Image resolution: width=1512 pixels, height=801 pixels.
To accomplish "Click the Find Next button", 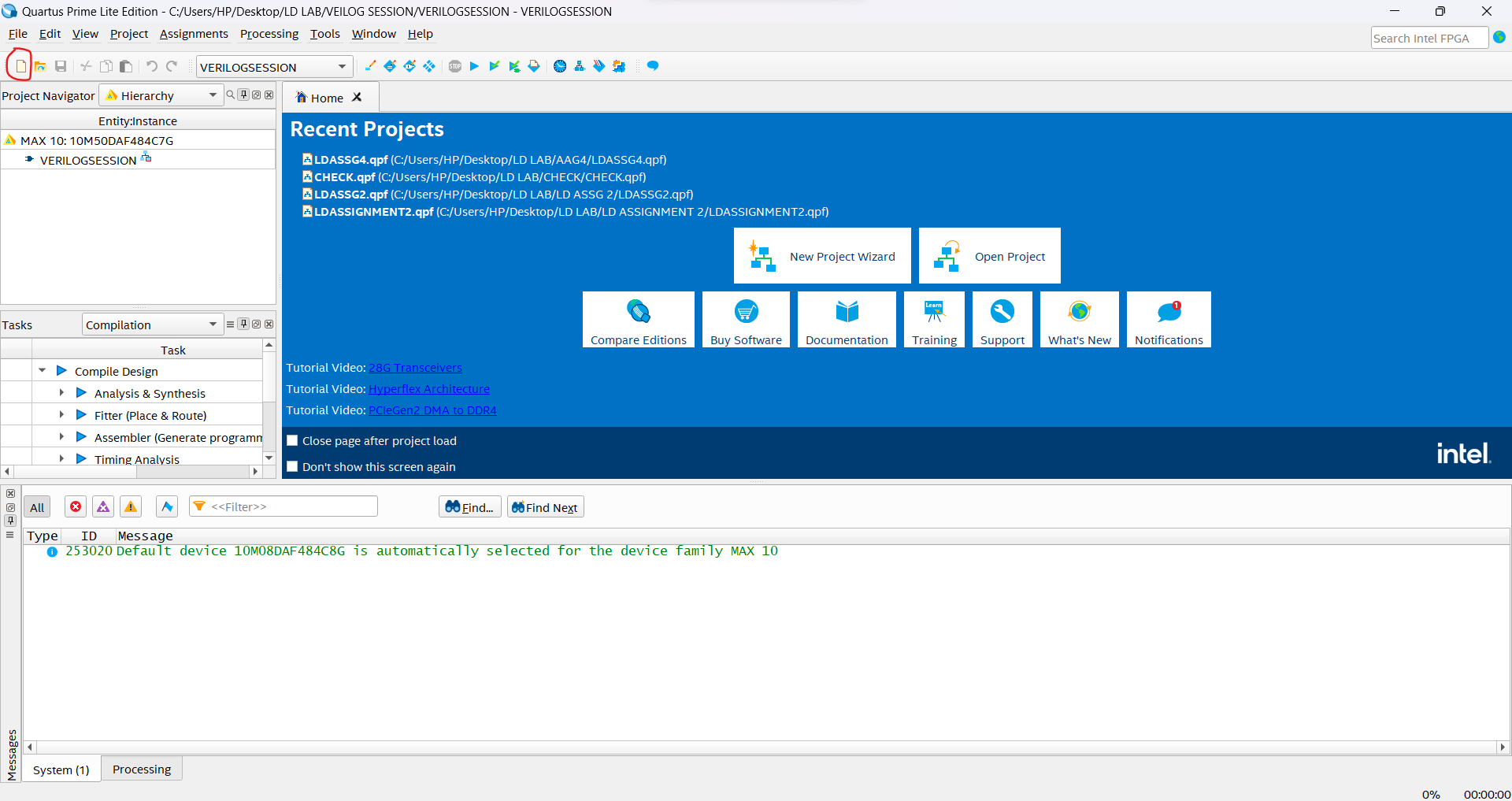I will 545,506.
